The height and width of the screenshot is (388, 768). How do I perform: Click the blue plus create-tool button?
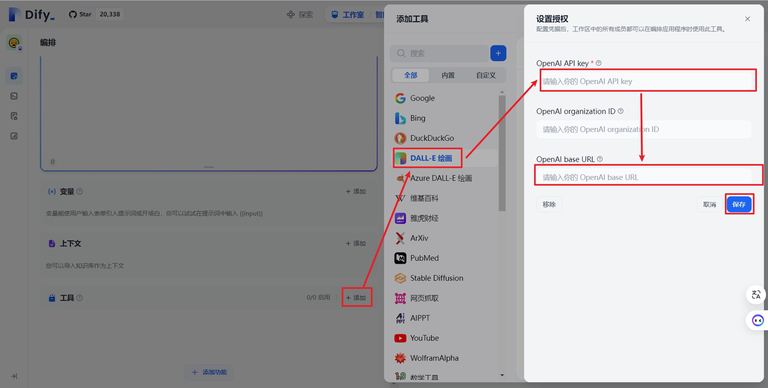point(498,53)
